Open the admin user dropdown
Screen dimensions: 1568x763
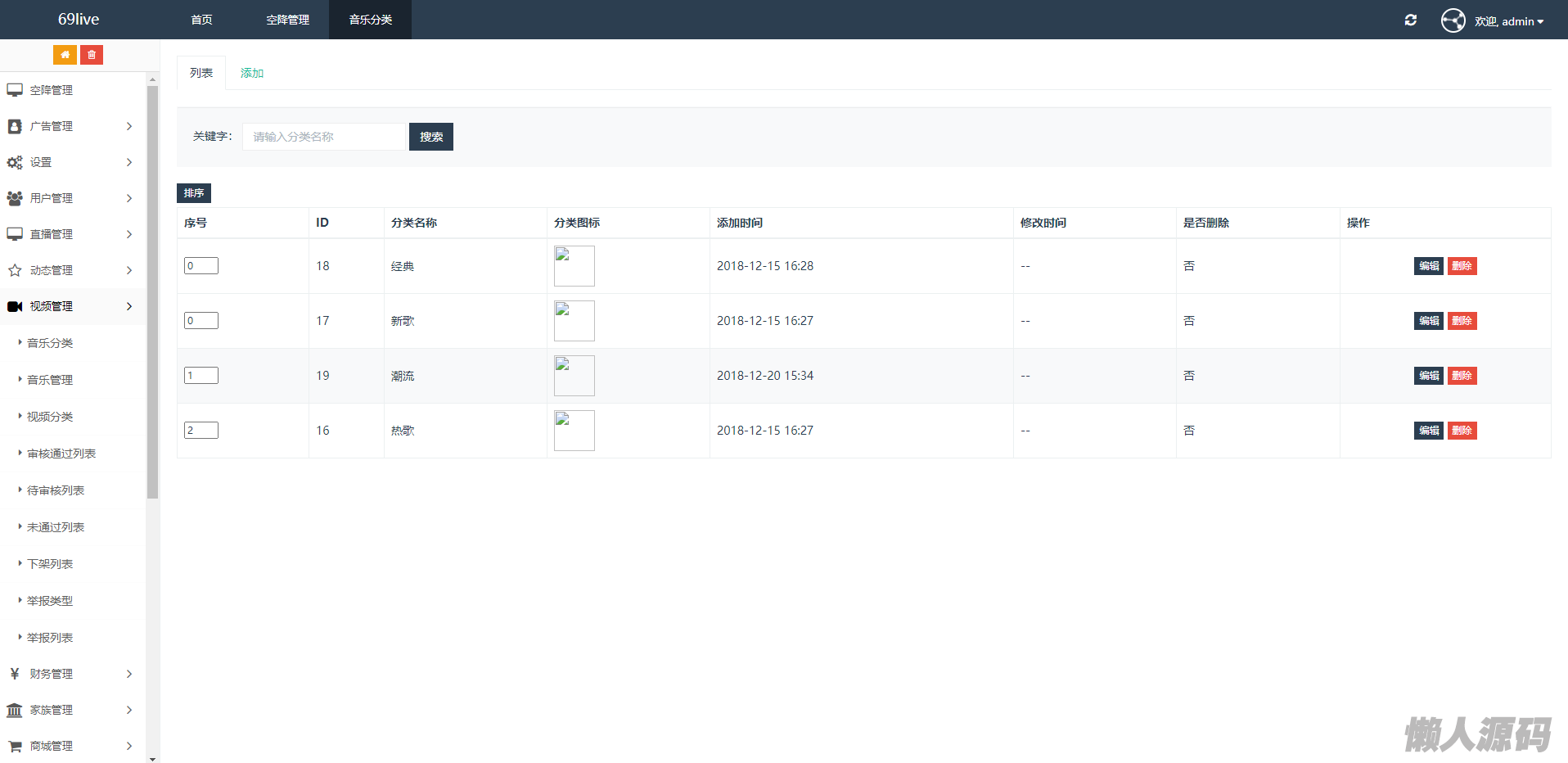click(x=1509, y=21)
